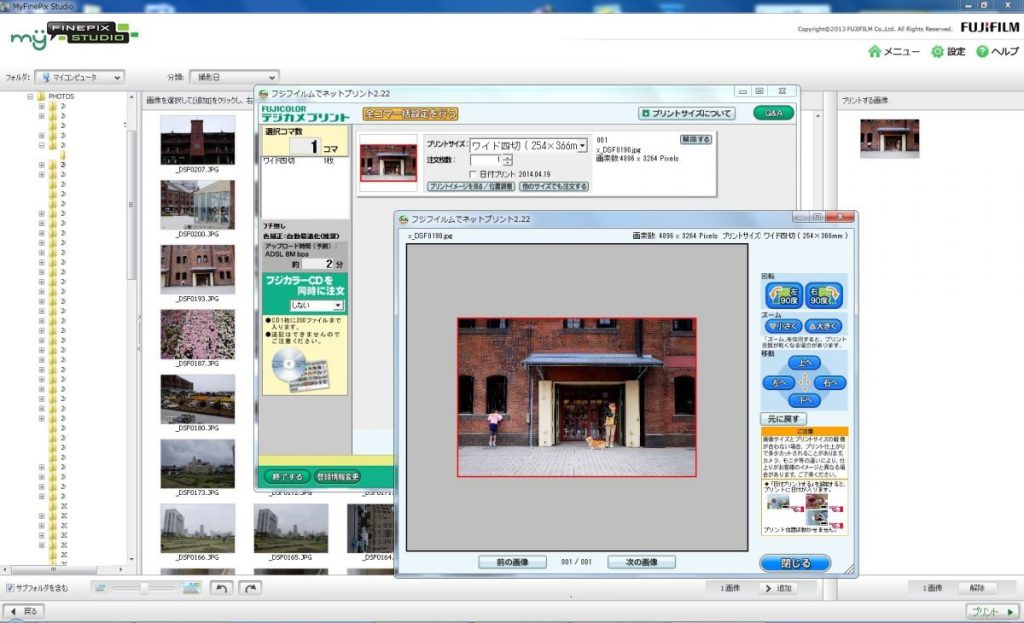This screenshot has width=1024, height=623.
Task: Click the 閉じる close button in preview
Action: tap(795, 563)
